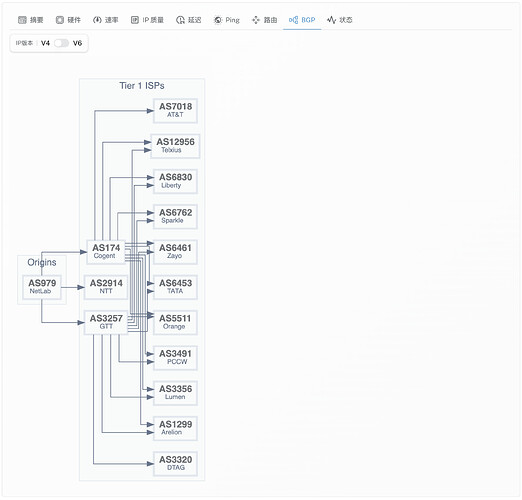Viewport: 522px width, 500px height.
Task: Click the V6 label beside the switch
Action: [77, 43]
